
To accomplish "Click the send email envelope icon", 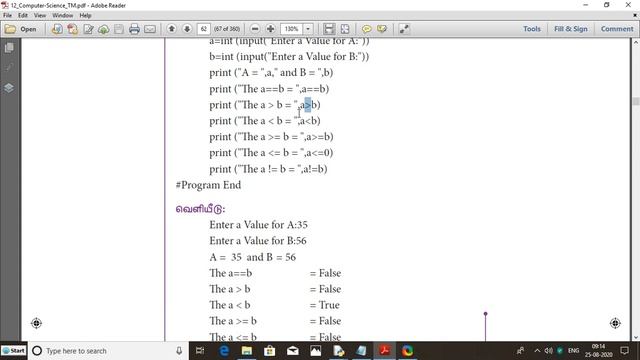I will pyautogui.click(x=150, y=29).
